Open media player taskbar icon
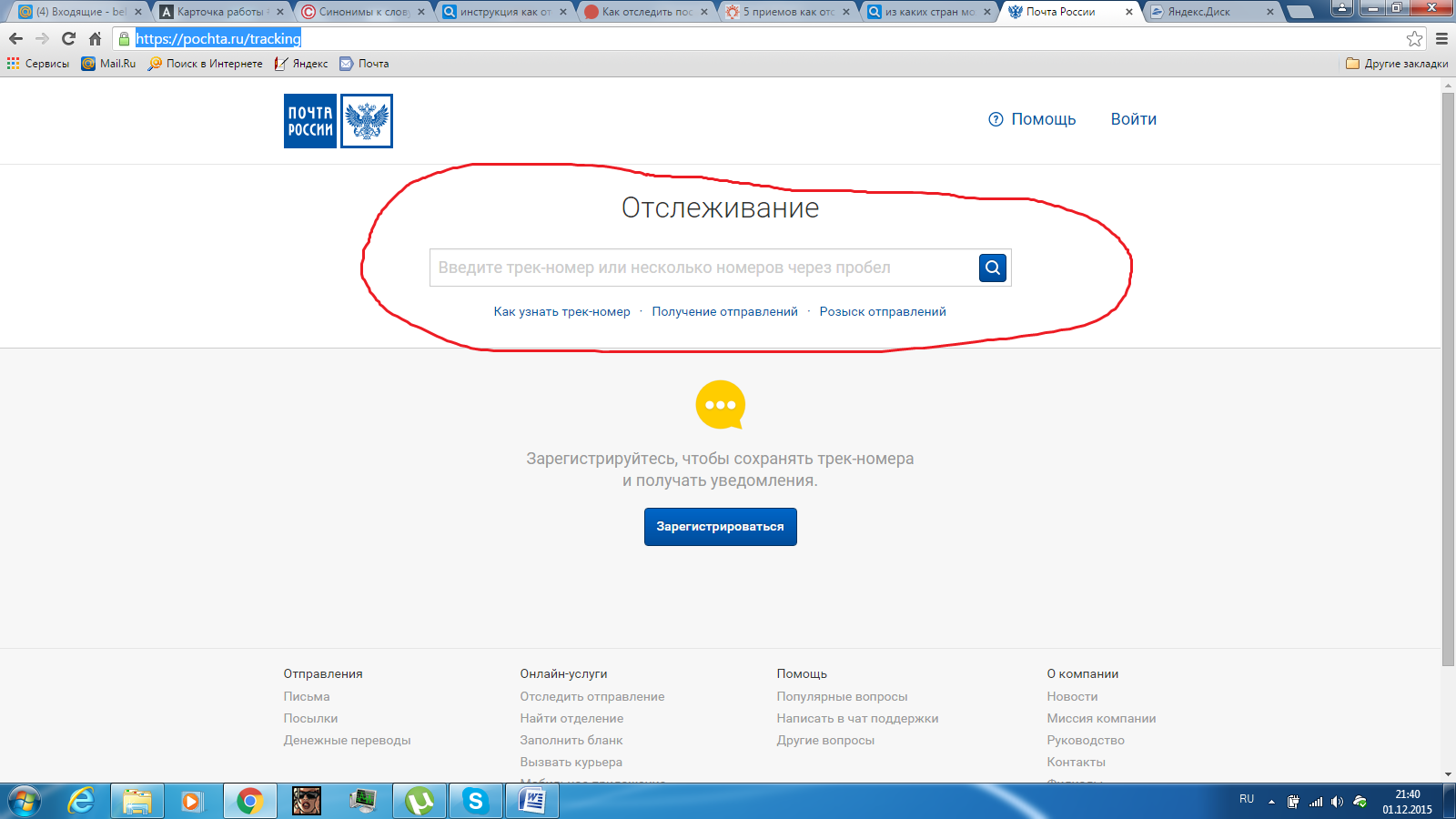The height and width of the screenshot is (819, 1456). tap(192, 801)
